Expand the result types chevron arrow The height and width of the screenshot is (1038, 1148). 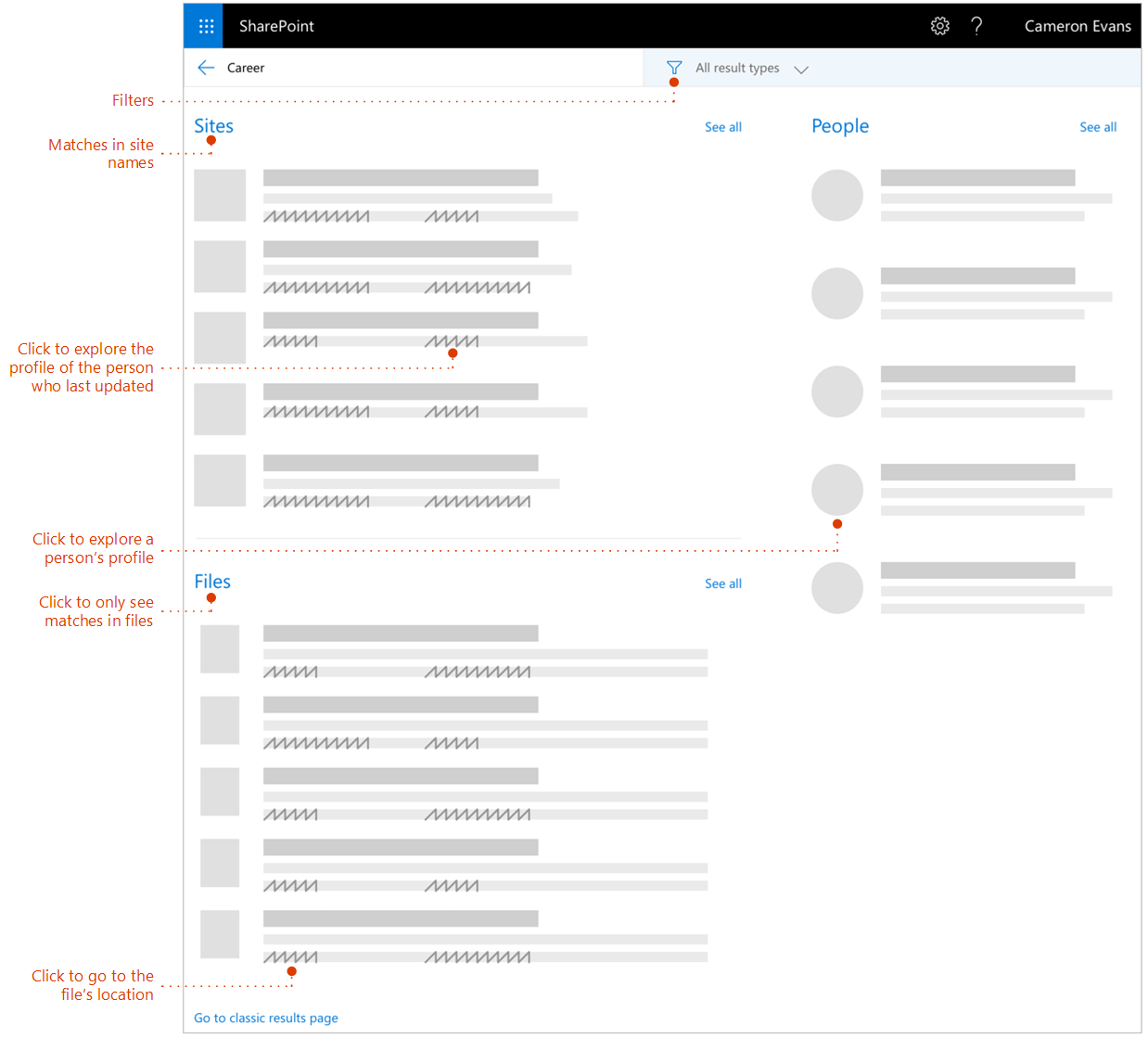pyautogui.click(x=801, y=68)
